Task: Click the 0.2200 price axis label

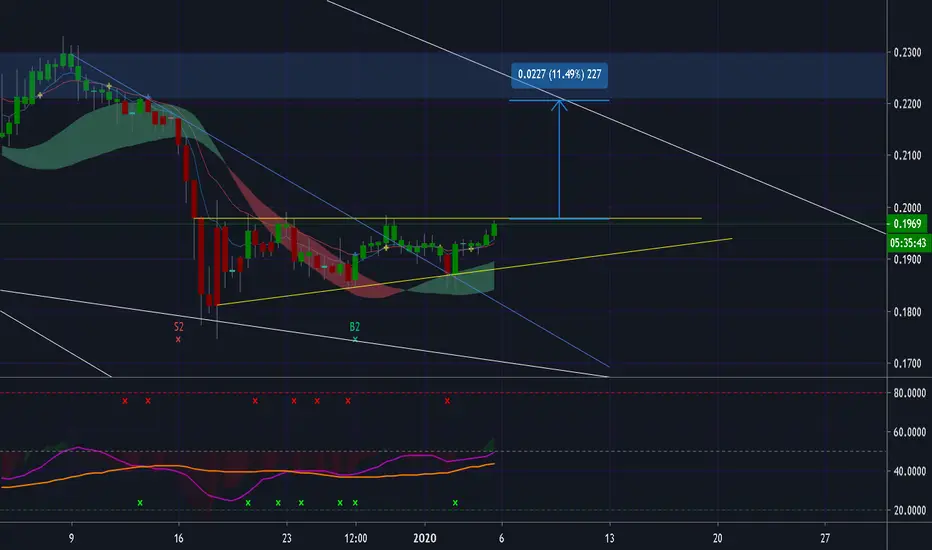Action: (907, 104)
